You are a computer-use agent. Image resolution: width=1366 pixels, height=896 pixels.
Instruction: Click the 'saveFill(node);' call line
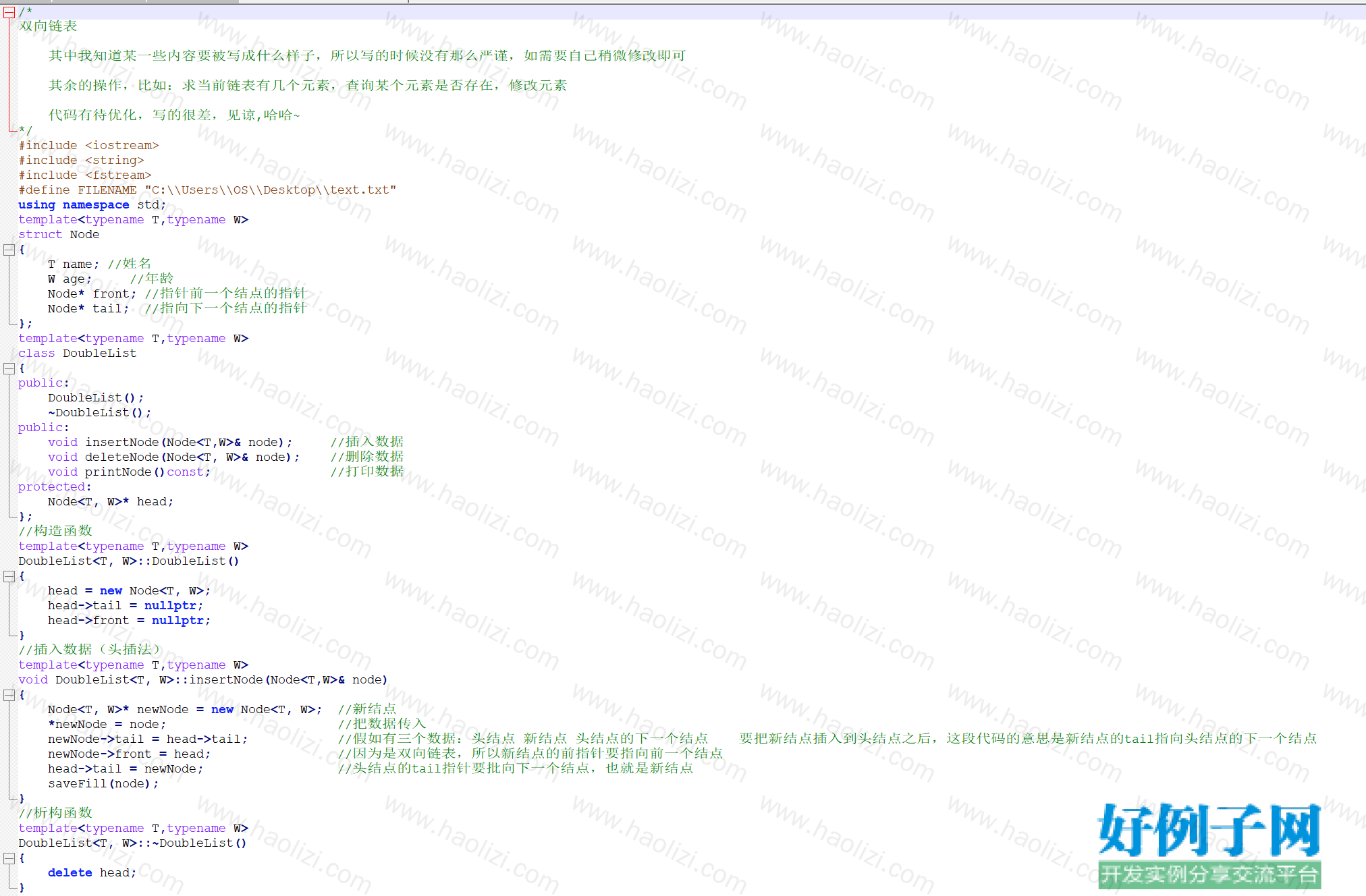[x=103, y=783]
